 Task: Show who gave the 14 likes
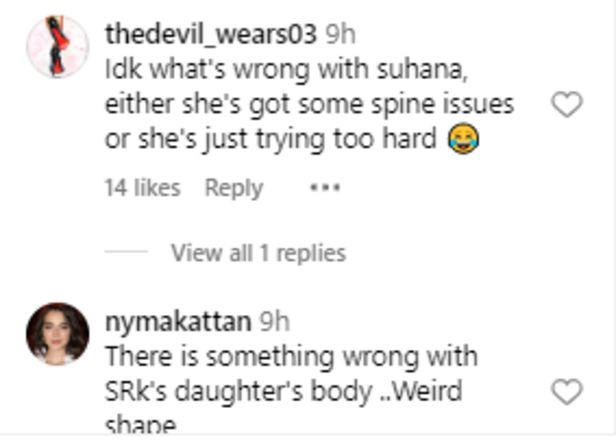click(143, 187)
